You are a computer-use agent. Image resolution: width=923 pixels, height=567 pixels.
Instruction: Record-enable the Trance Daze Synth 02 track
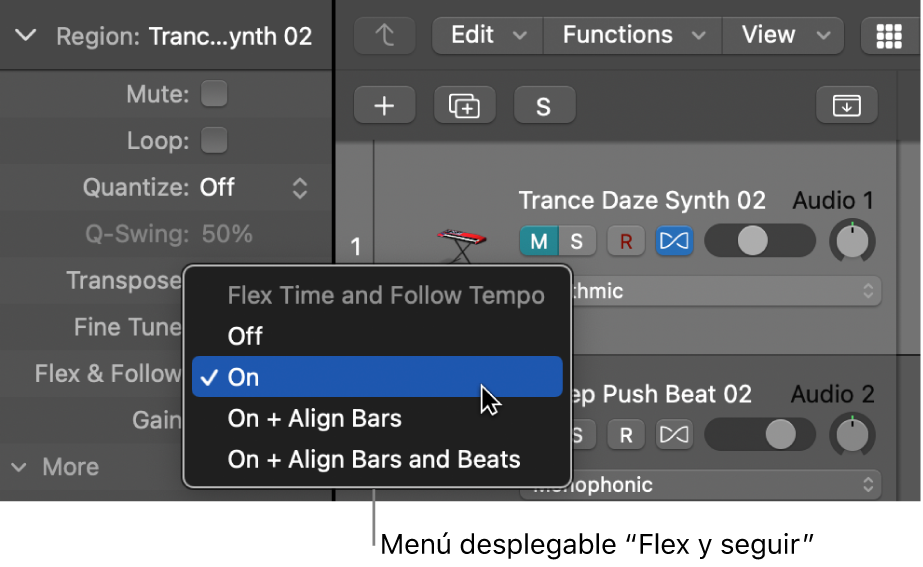click(x=626, y=241)
